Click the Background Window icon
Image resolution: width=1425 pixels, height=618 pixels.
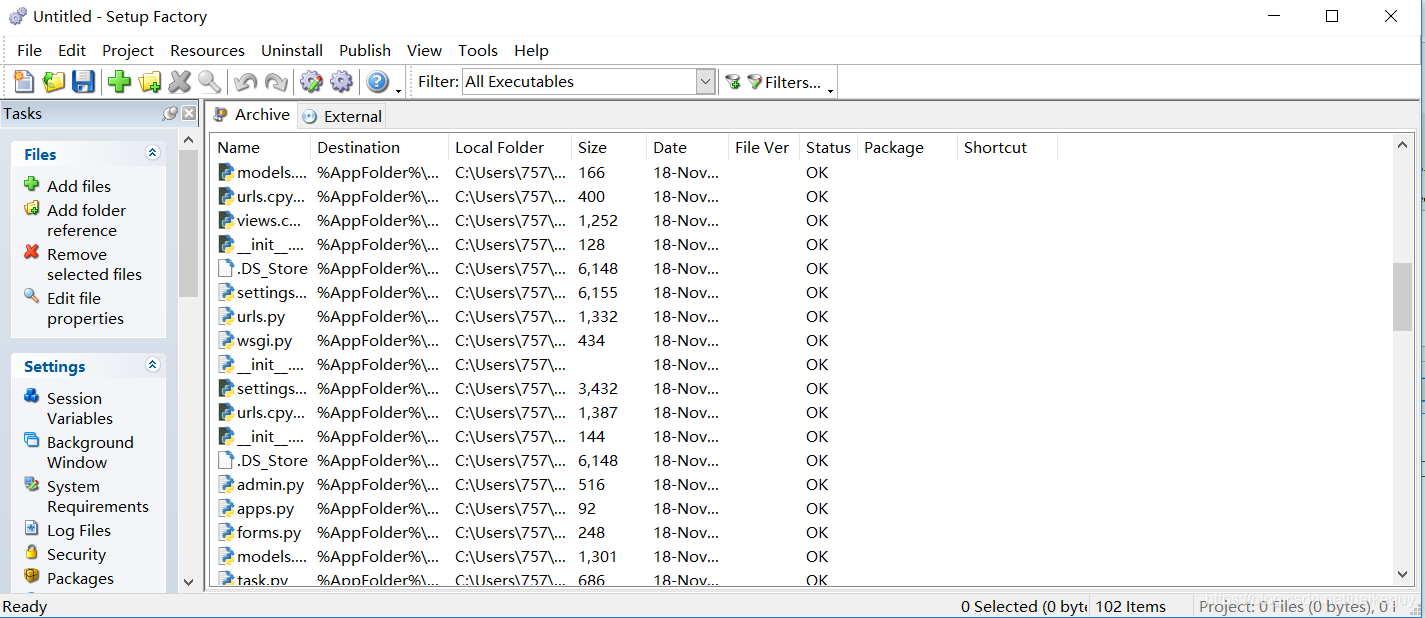point(32,440)
